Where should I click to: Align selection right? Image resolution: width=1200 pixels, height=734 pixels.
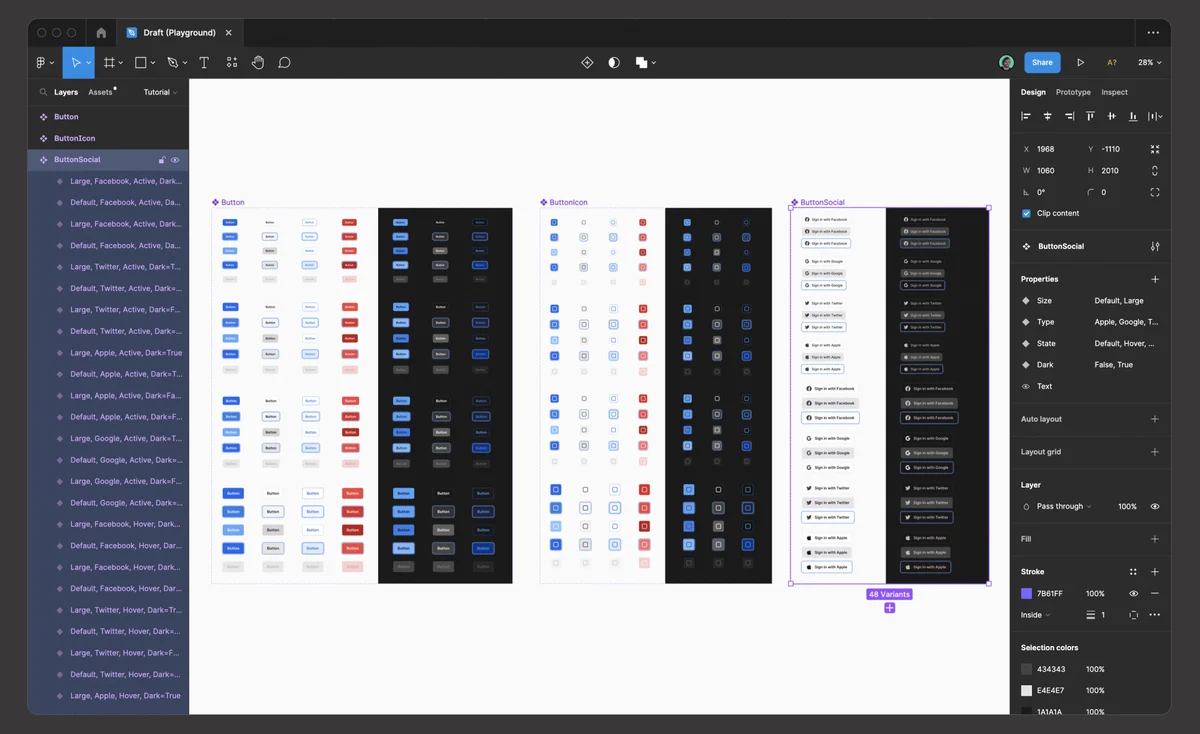coord(1069,116)
